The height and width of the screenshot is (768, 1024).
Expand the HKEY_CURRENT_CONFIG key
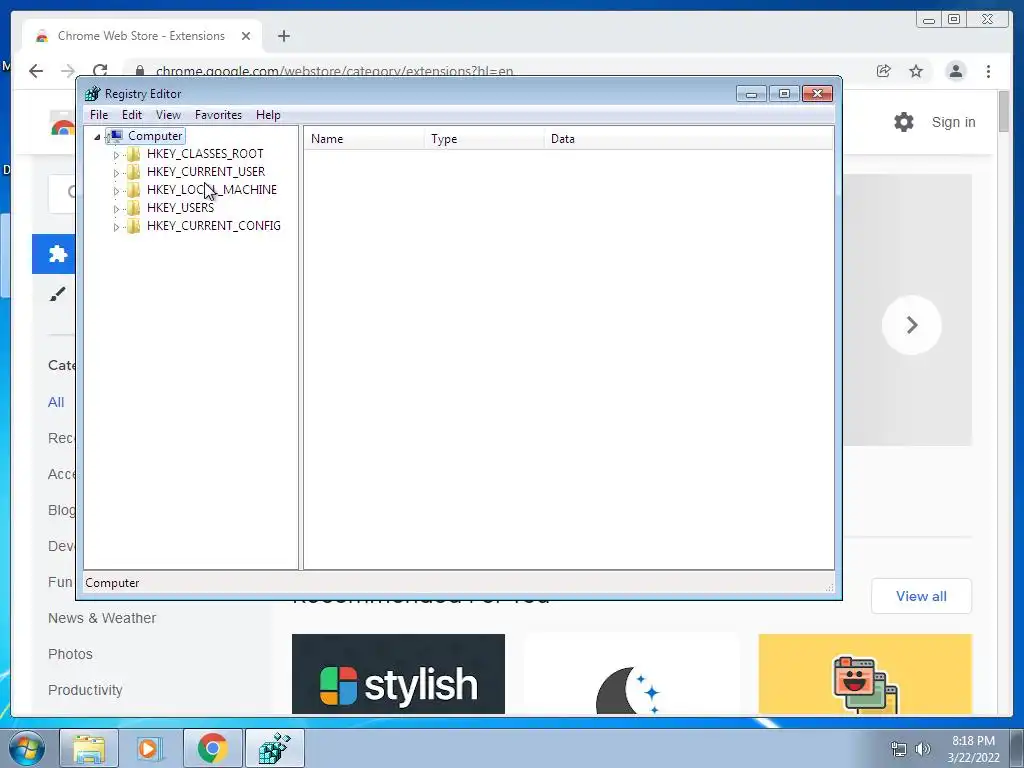click(x=116, y=227)
